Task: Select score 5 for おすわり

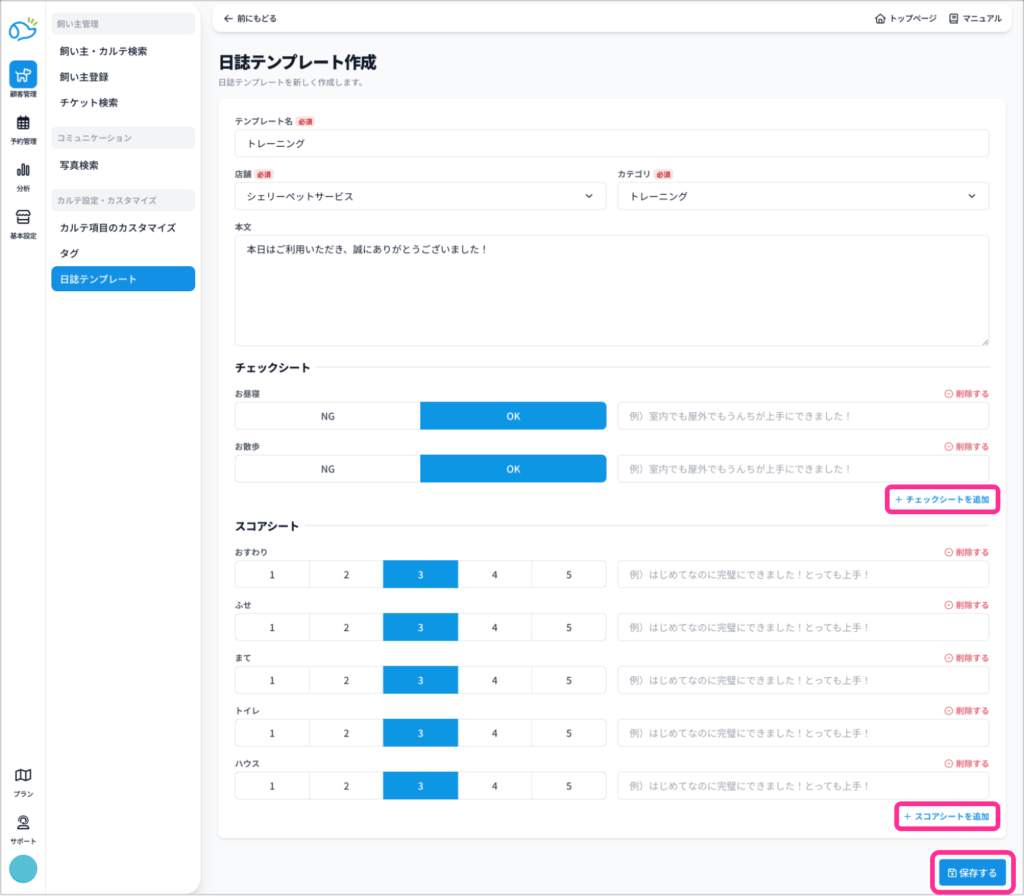Action: point(568,575)
